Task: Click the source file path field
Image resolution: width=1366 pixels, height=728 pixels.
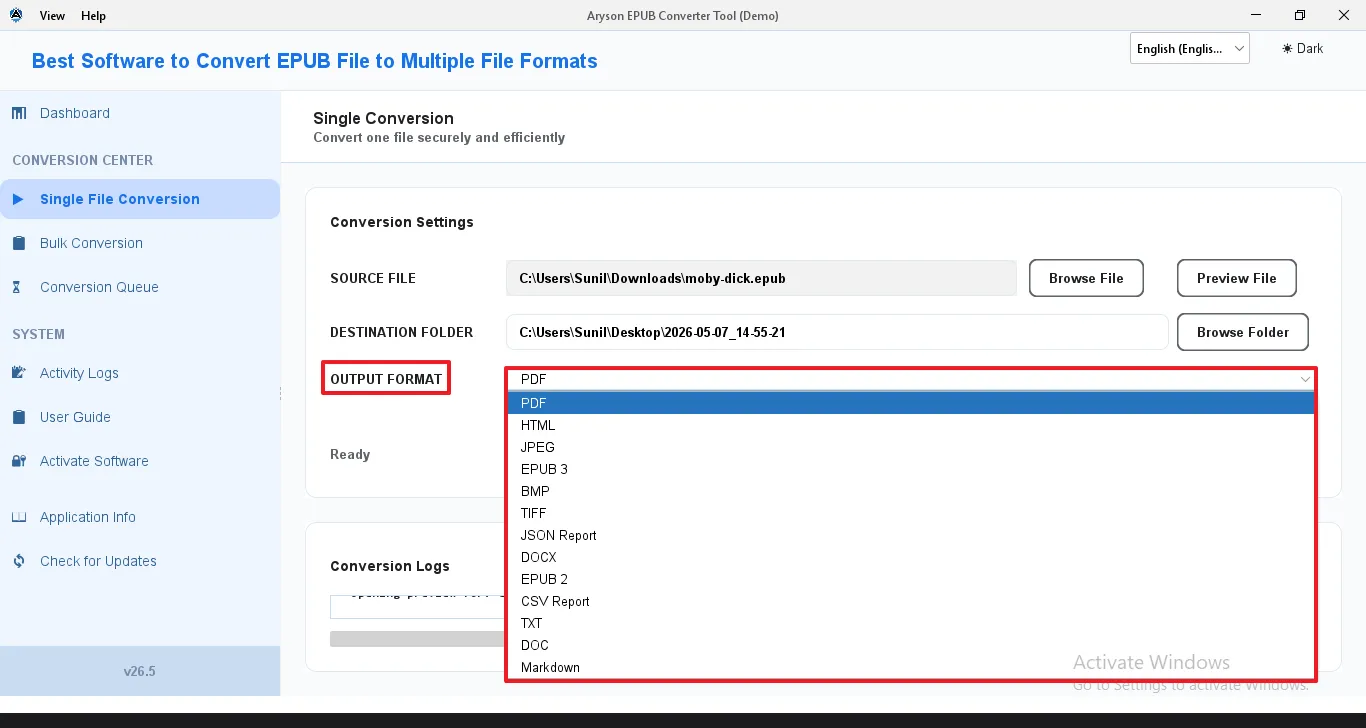Action: click(761, 278)
